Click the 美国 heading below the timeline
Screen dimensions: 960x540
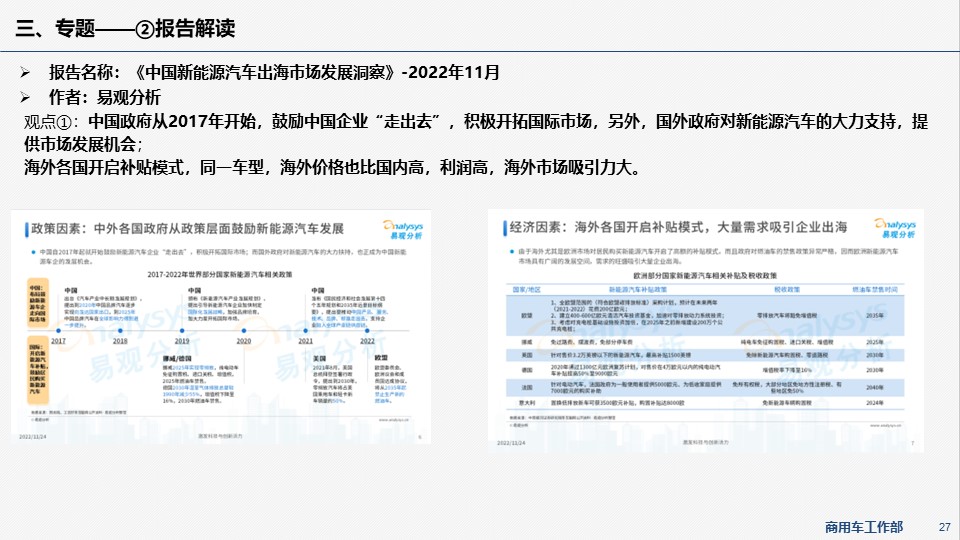(x=319, y=358)
